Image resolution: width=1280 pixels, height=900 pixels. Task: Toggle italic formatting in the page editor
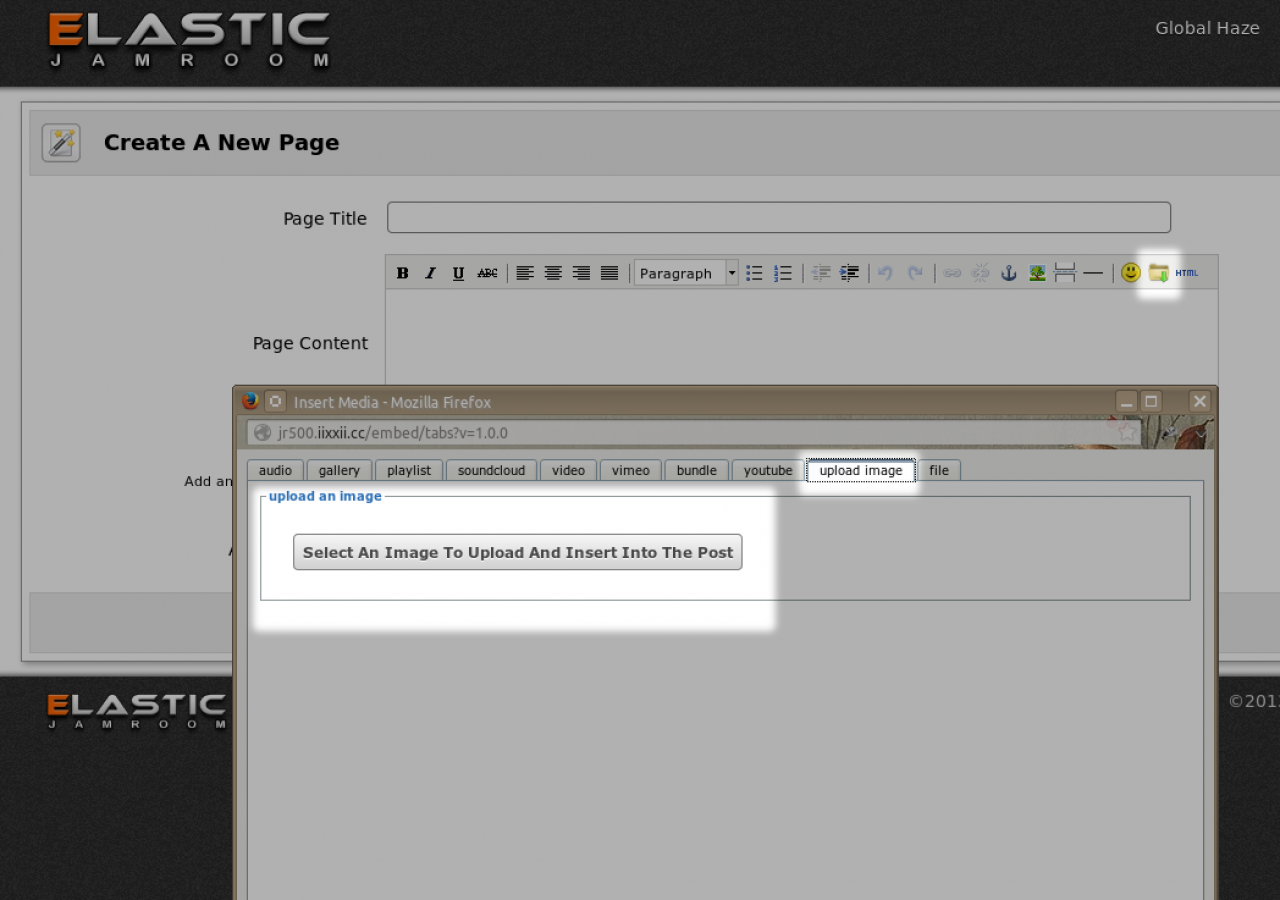[x=430, y=273]
